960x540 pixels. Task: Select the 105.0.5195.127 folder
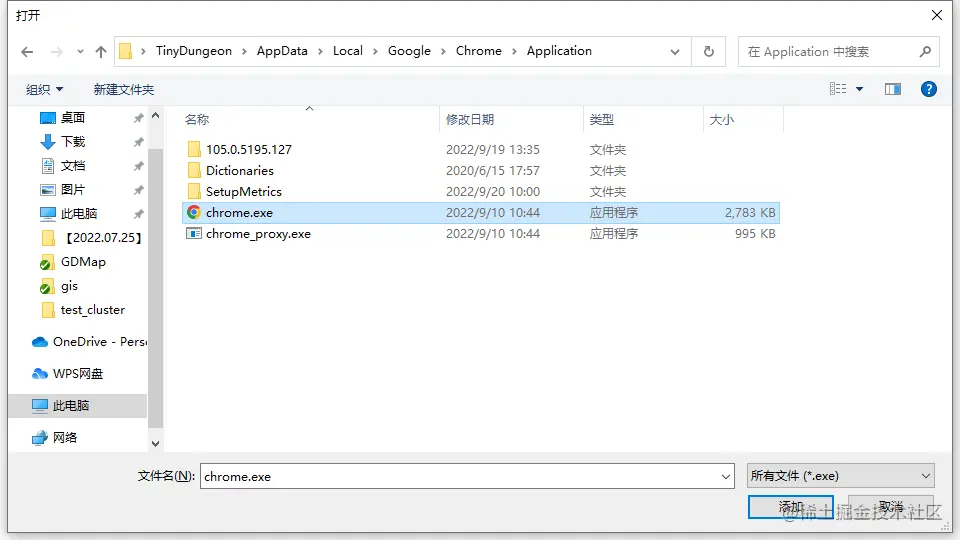coord(249,149)
